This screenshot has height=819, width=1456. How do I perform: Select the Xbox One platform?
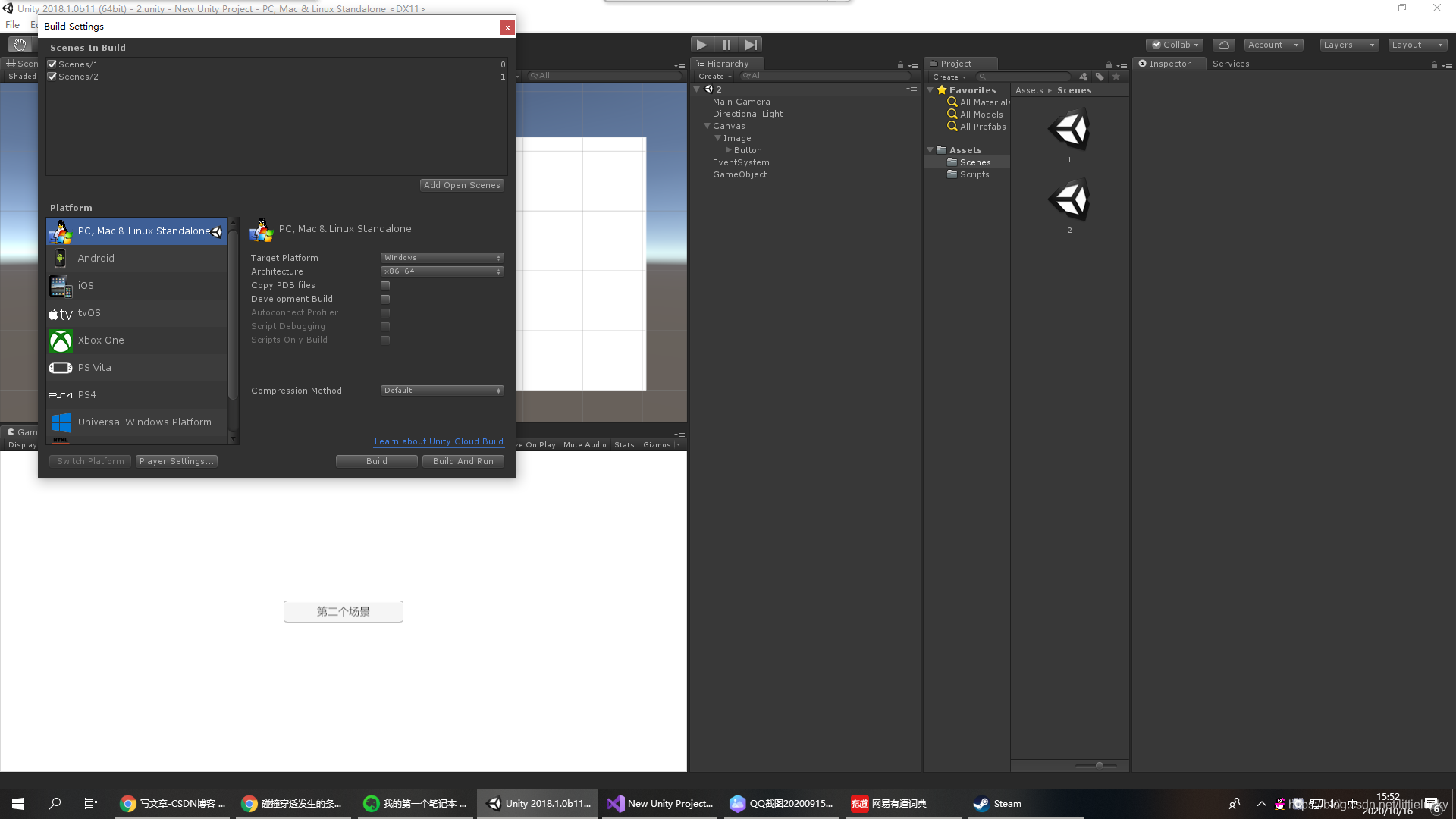(x=137, y=340)
